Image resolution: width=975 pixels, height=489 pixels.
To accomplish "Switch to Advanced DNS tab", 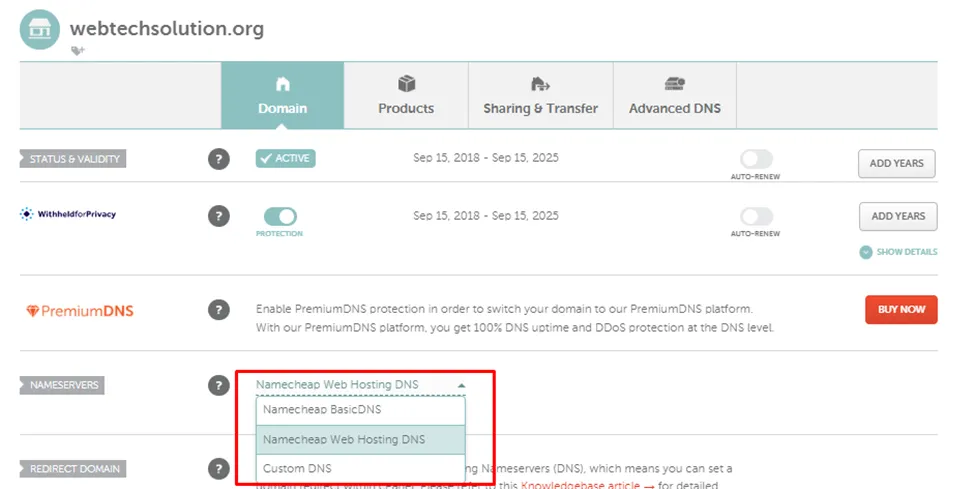I will [675, 95].
